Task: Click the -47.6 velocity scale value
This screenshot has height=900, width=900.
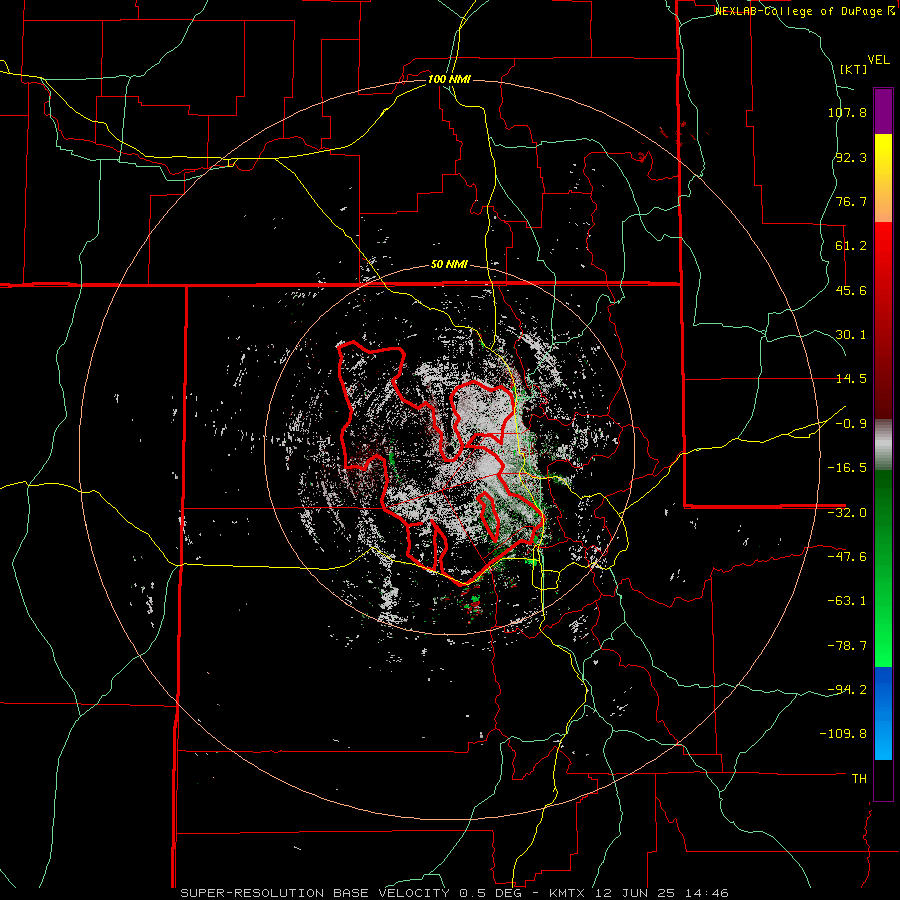Action: [x=847, y=557]
